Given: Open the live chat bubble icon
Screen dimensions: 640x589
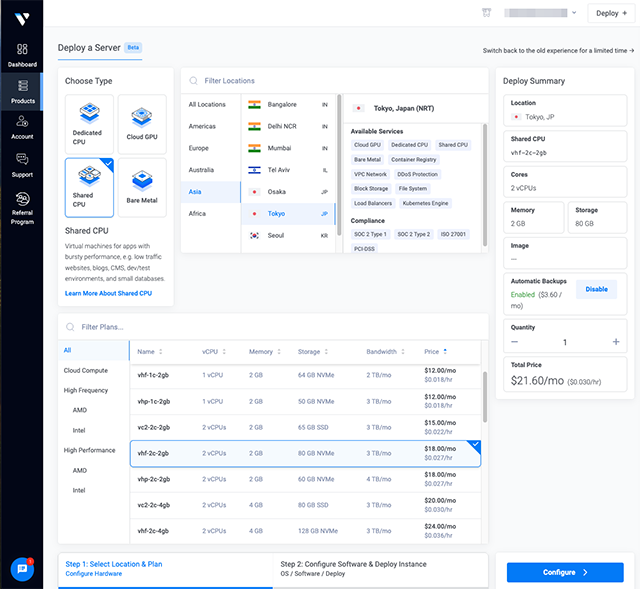Looking at the screenshot, I should (x=22, y=569).
